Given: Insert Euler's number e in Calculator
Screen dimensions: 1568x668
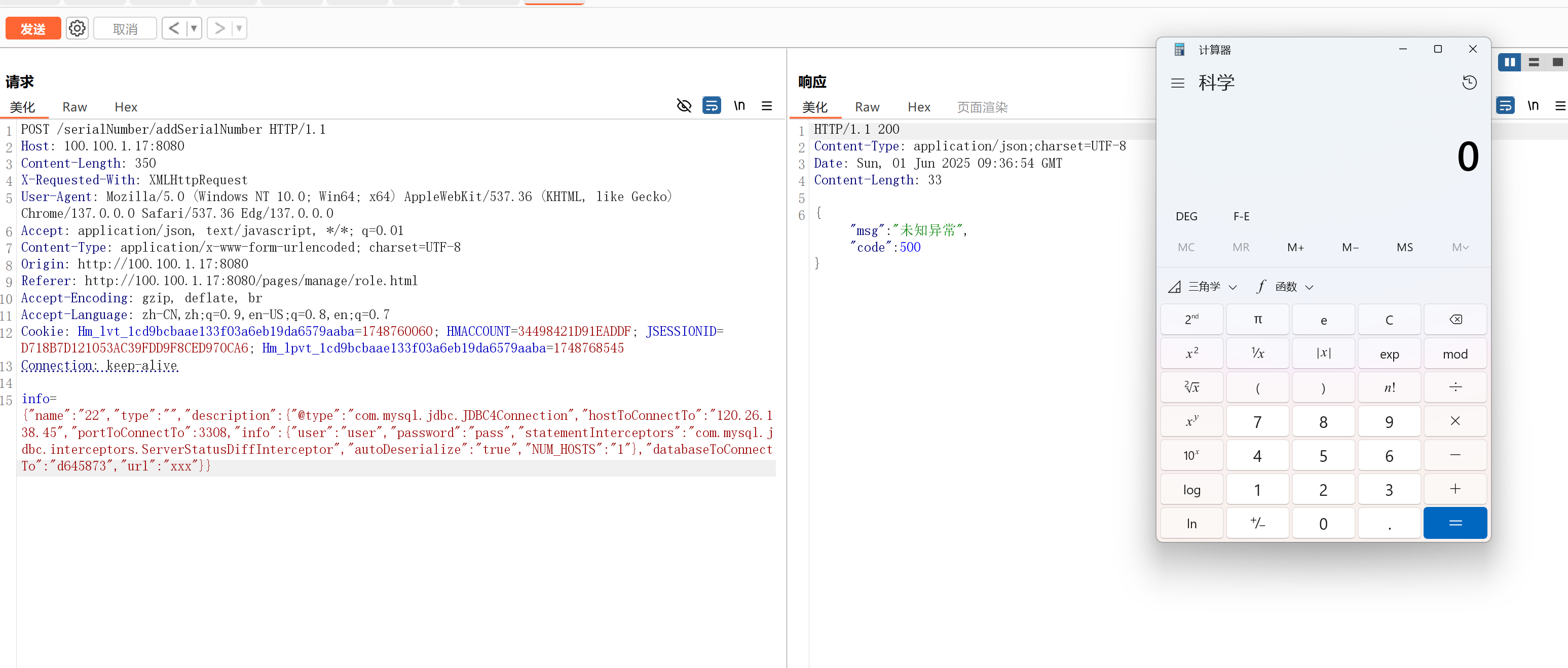Looking at the screenshot, I should coord(1323,320).
